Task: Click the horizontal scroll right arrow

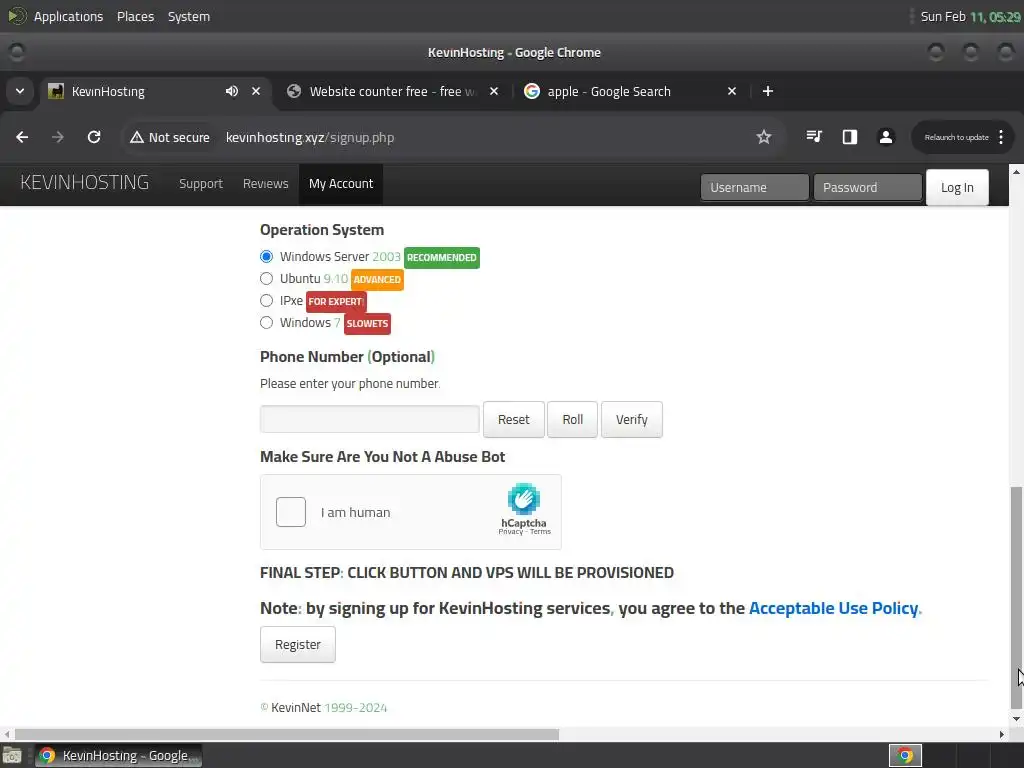Action: 1001,734
